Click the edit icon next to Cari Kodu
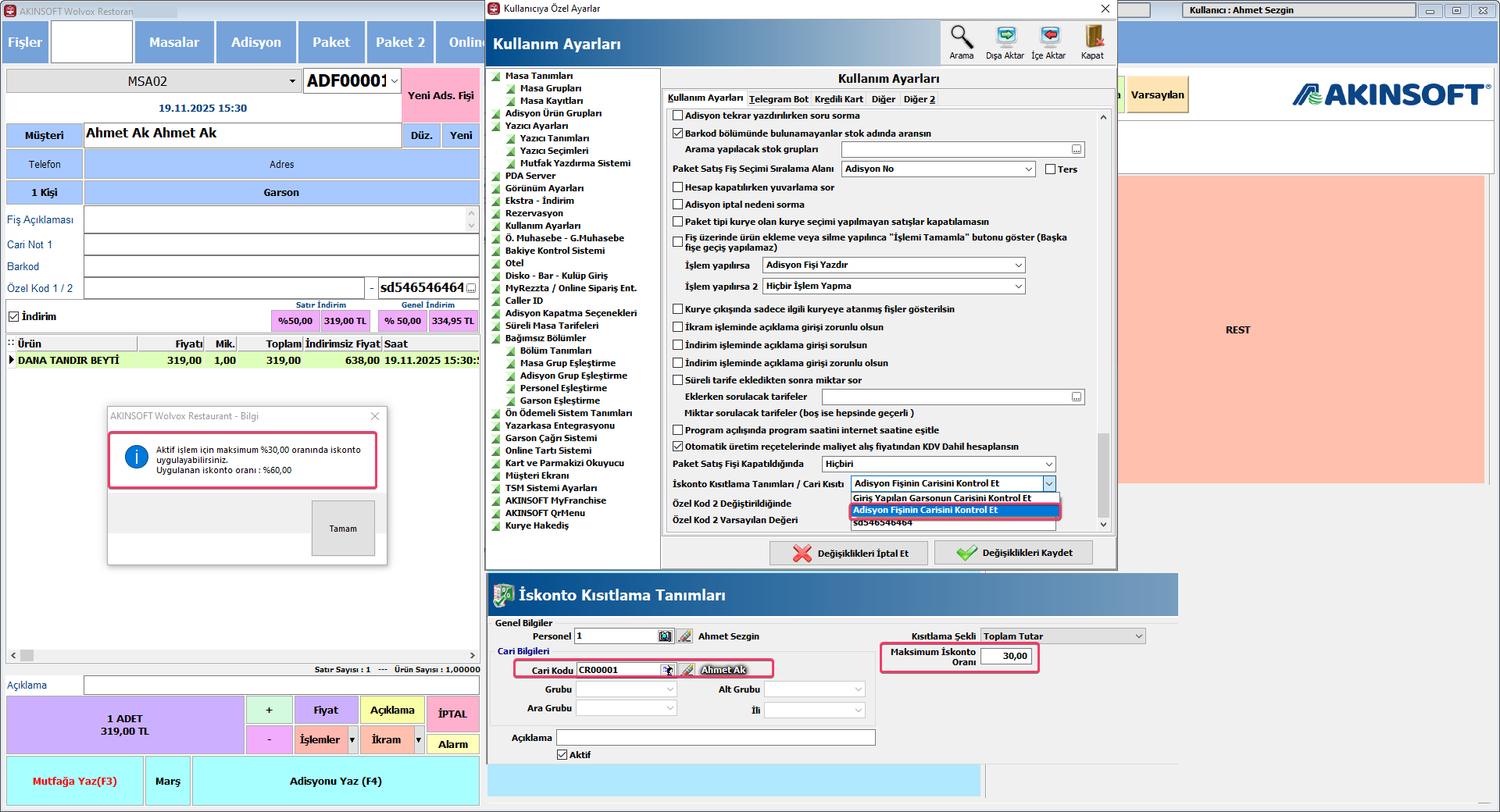 [687, 670]
